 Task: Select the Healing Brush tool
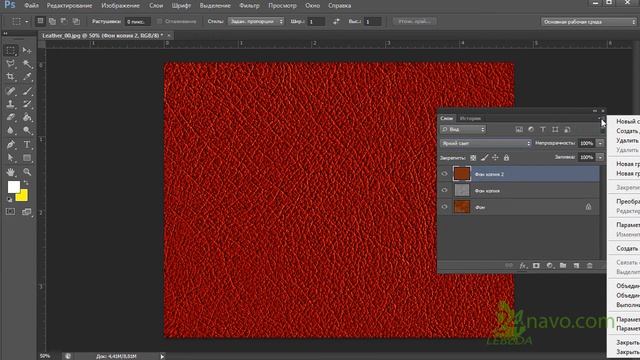11,91
